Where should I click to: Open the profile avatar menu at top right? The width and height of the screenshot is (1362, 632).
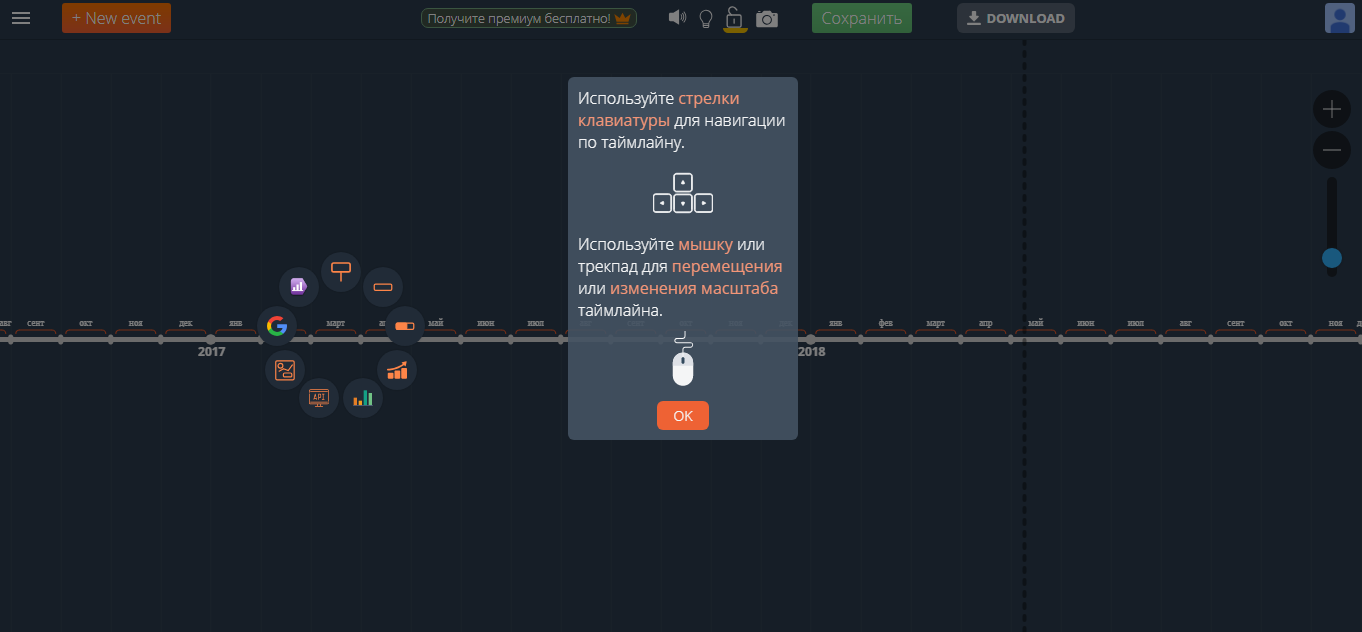(1339, 17)
